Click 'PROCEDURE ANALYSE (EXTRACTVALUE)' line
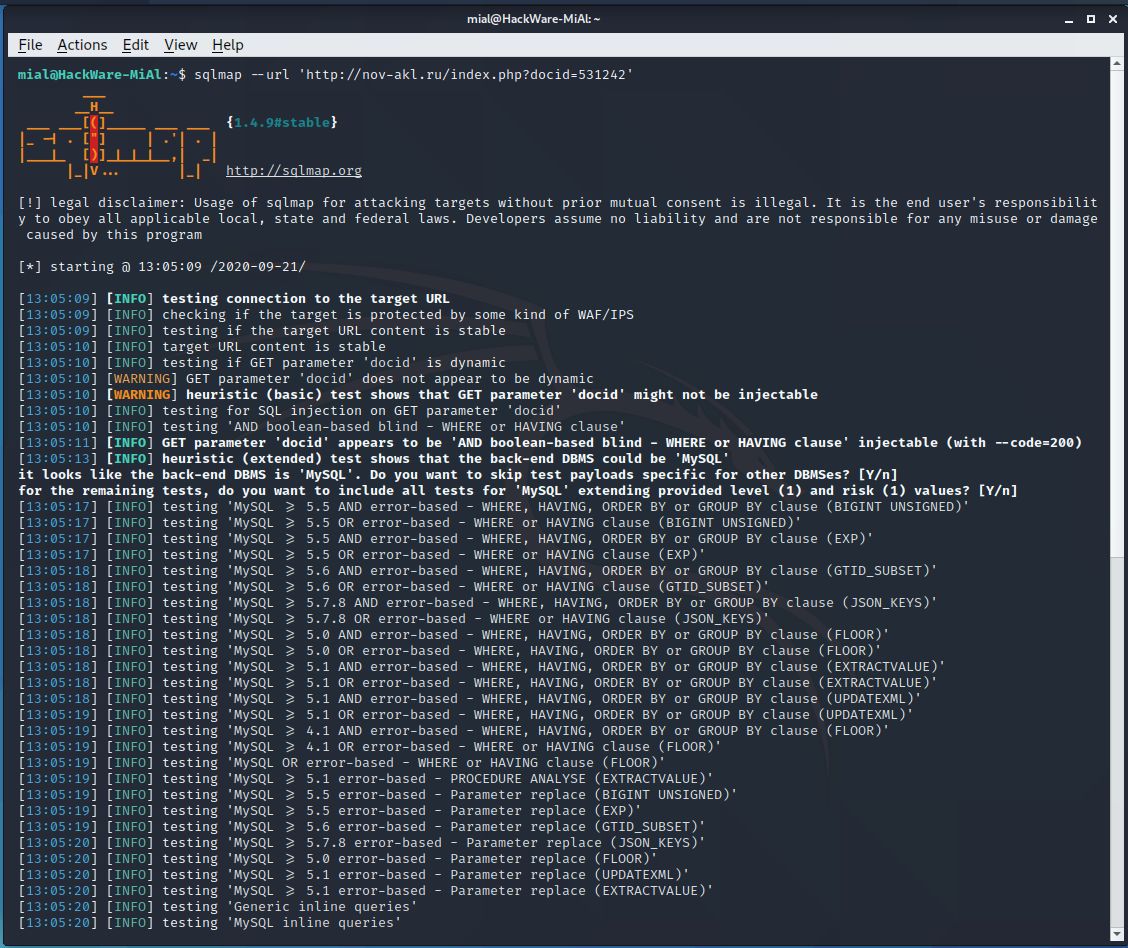The width and height of the screenshot is (1128, 948). tap(365, 778)
